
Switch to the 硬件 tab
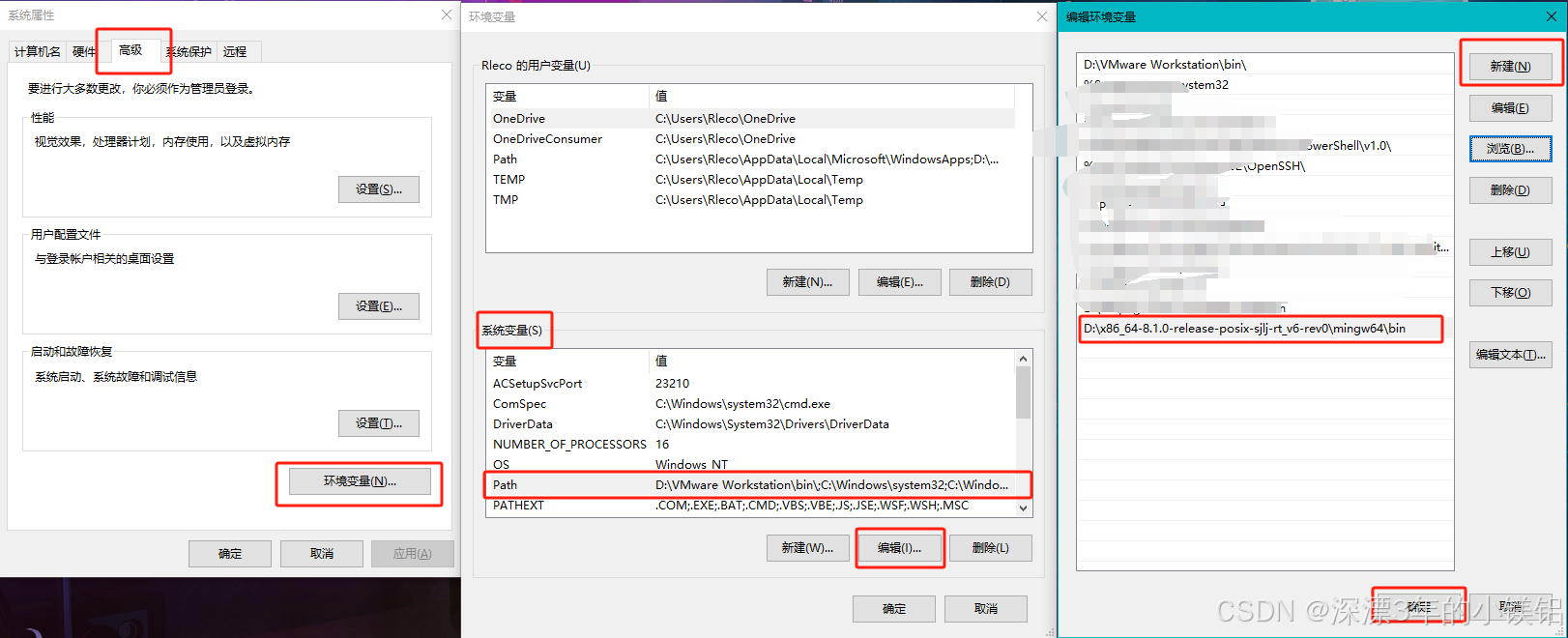(84, 52)
